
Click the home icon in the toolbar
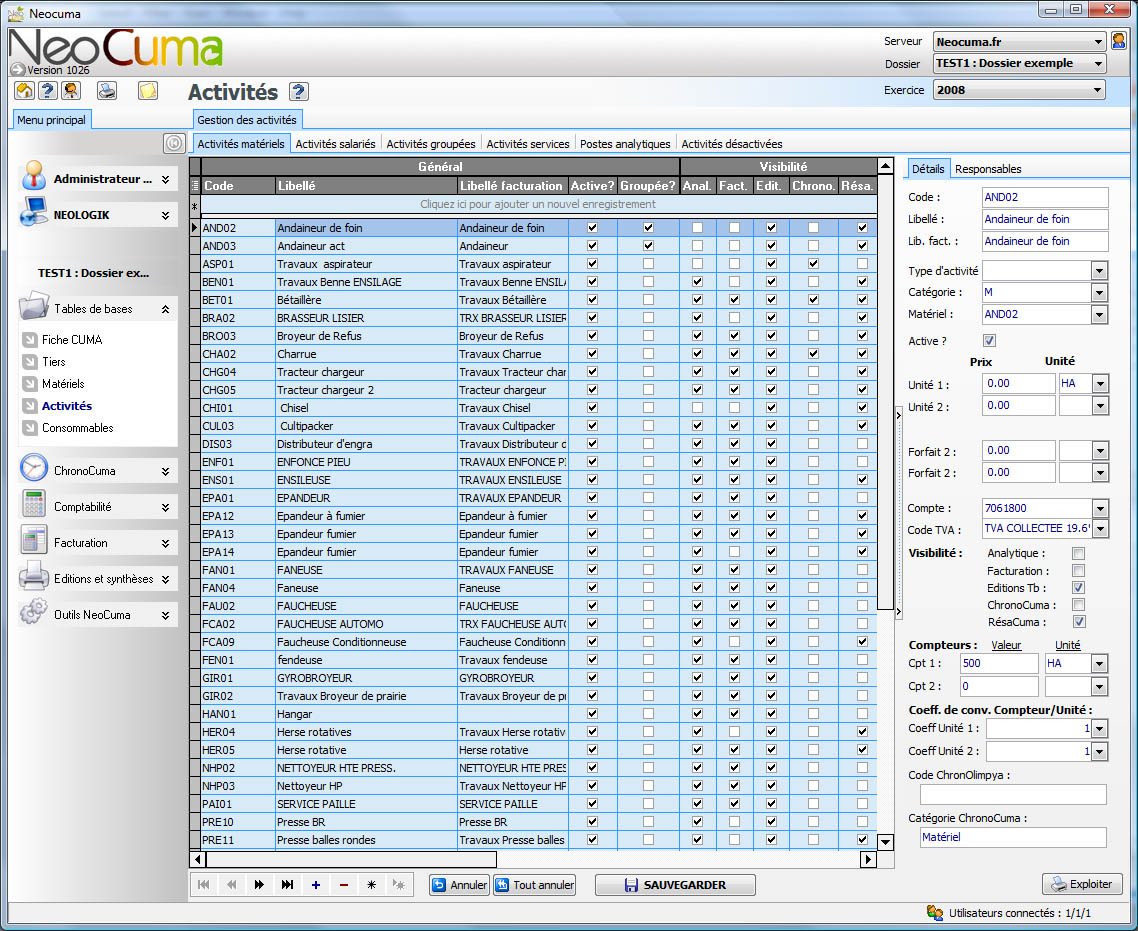coord(25,91)
